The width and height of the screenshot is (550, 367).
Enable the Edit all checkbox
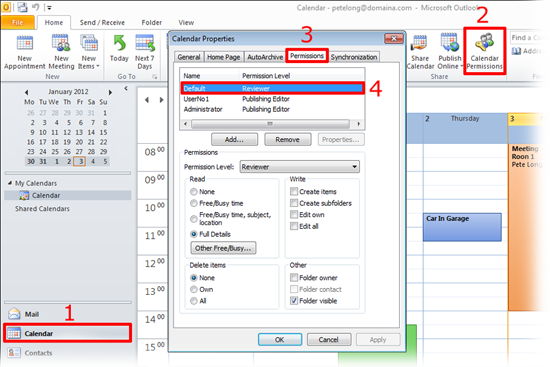pos(294,226)
